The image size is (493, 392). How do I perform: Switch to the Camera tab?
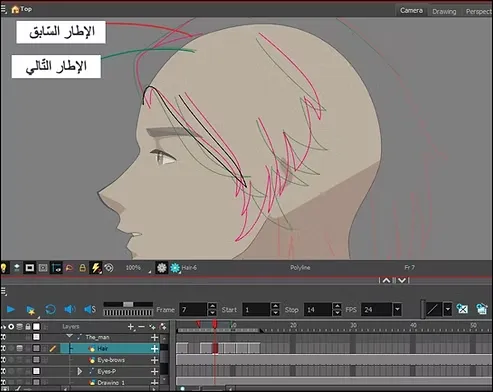[411, 10]
